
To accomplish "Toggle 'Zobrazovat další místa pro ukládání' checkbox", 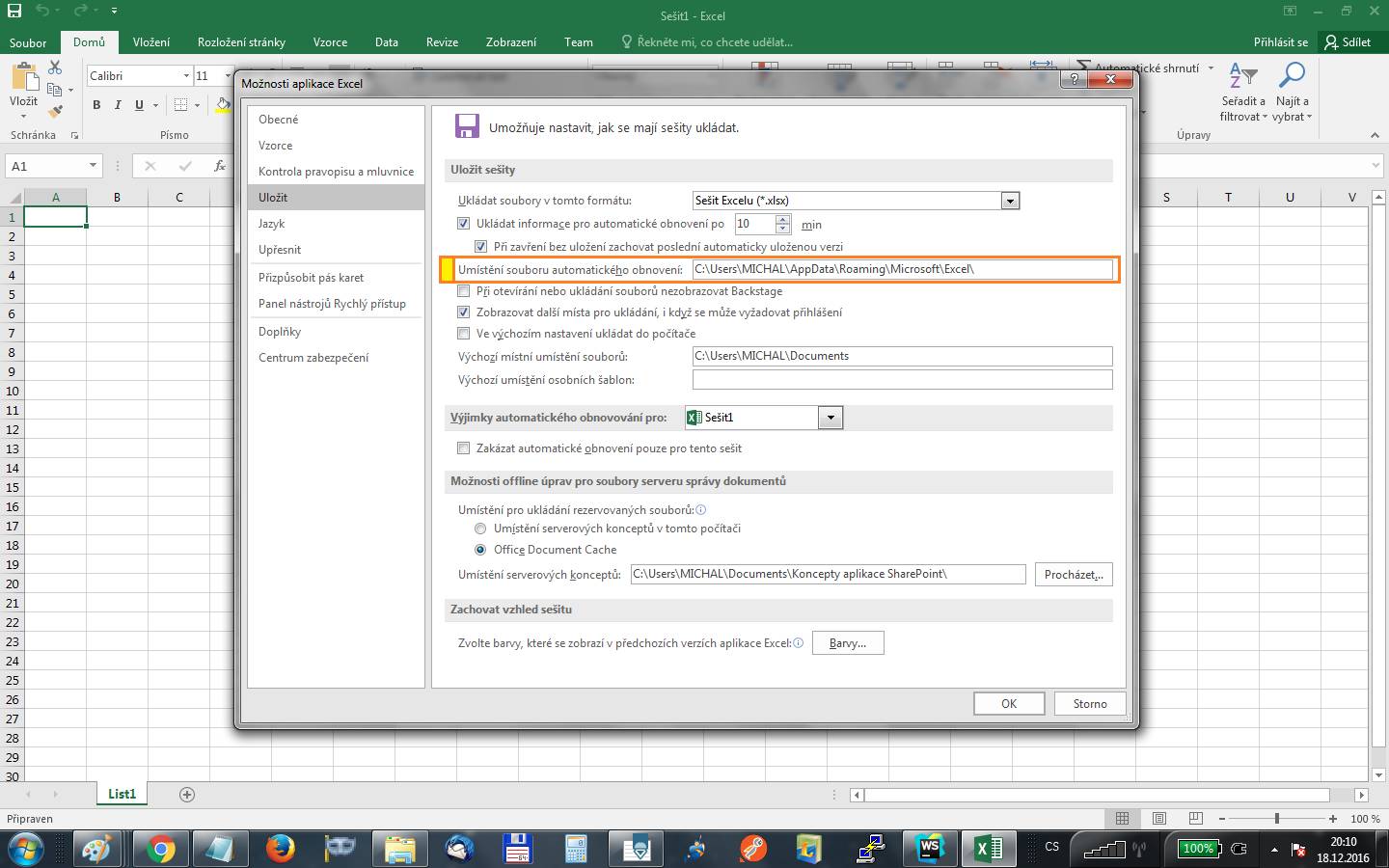I will tap(463, 312).
